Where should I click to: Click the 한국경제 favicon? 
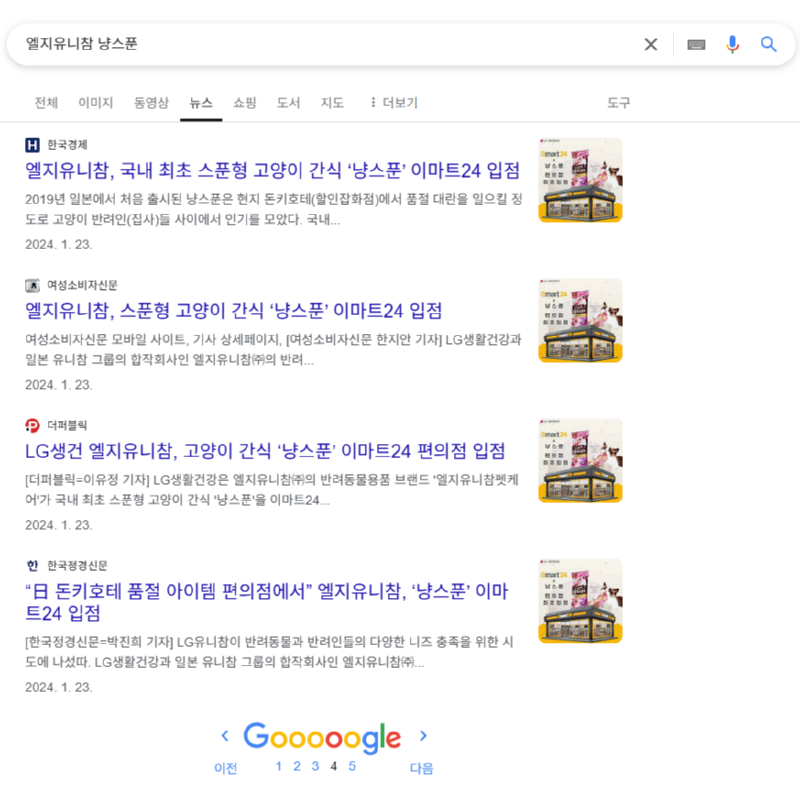(32, 145)
